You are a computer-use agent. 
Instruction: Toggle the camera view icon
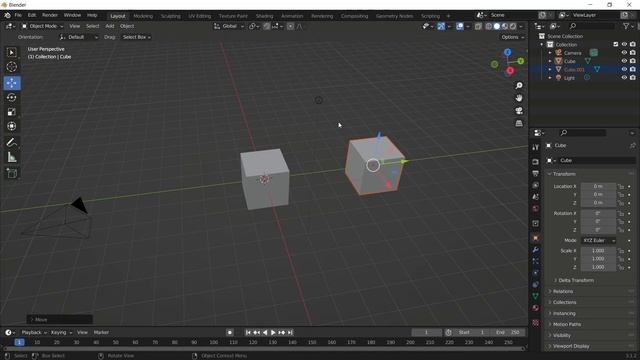pos(519,111)
